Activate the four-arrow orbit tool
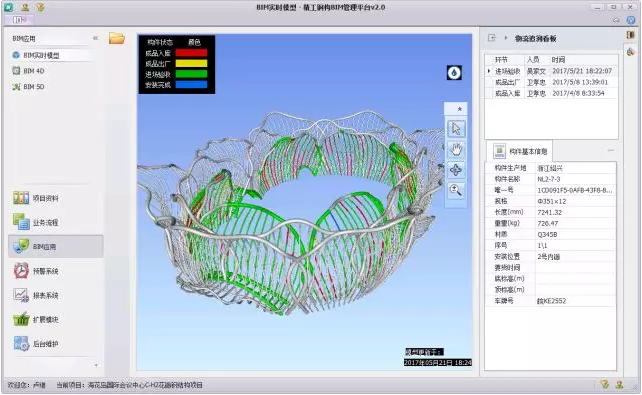The image size is (642, 395). point(456,170)
